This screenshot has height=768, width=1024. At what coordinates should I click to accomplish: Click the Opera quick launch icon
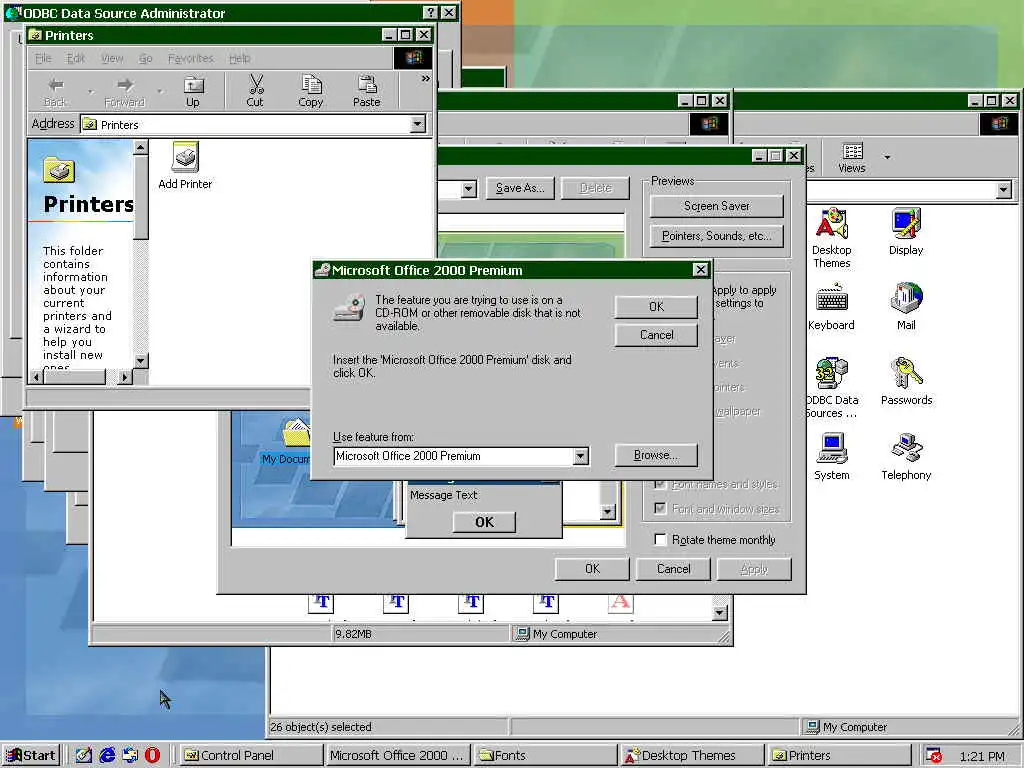(x=152, y=755)
